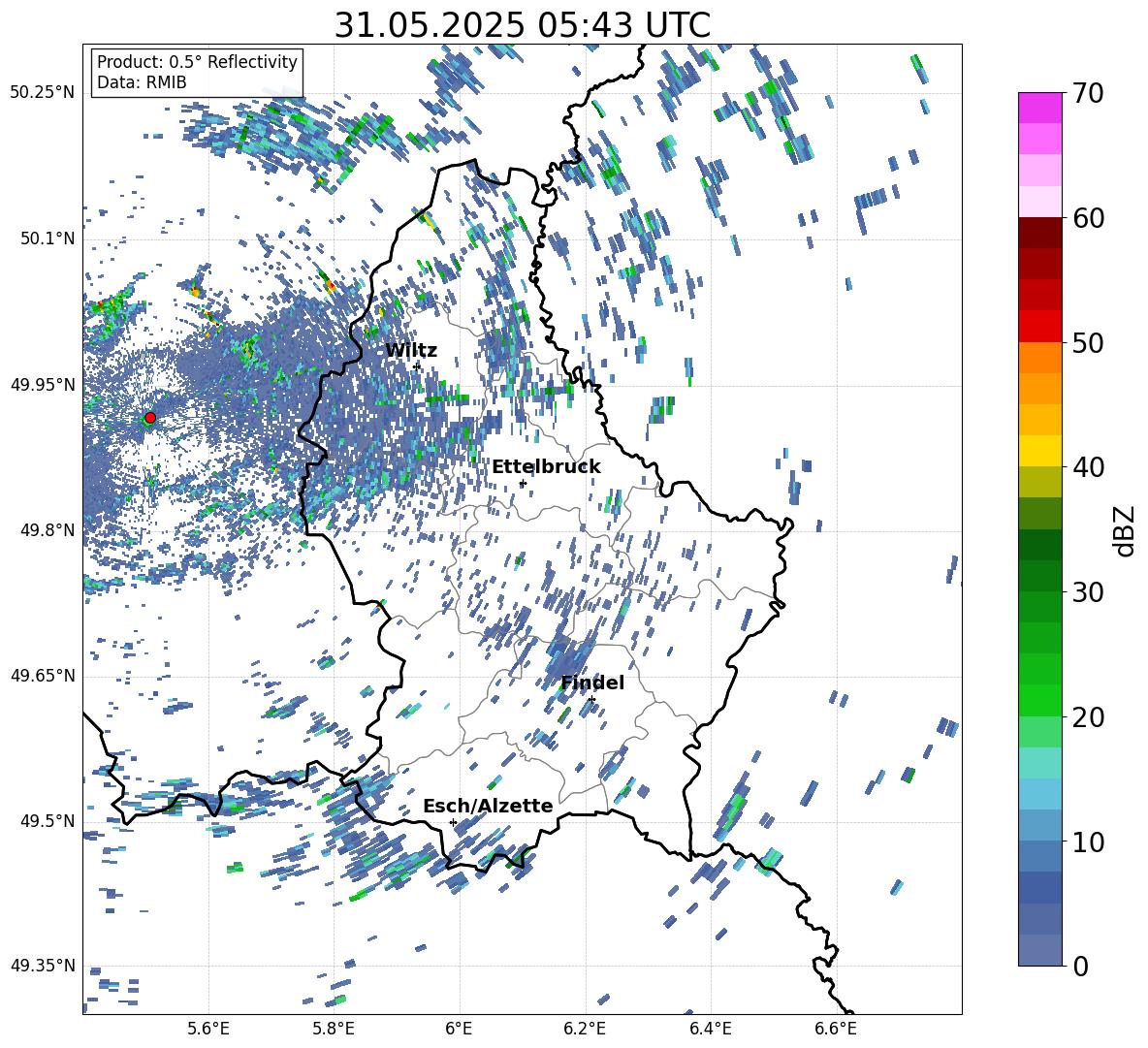1148x1048 pixels.
Task: Click the Findel label on map
Action: click(592, 683)
